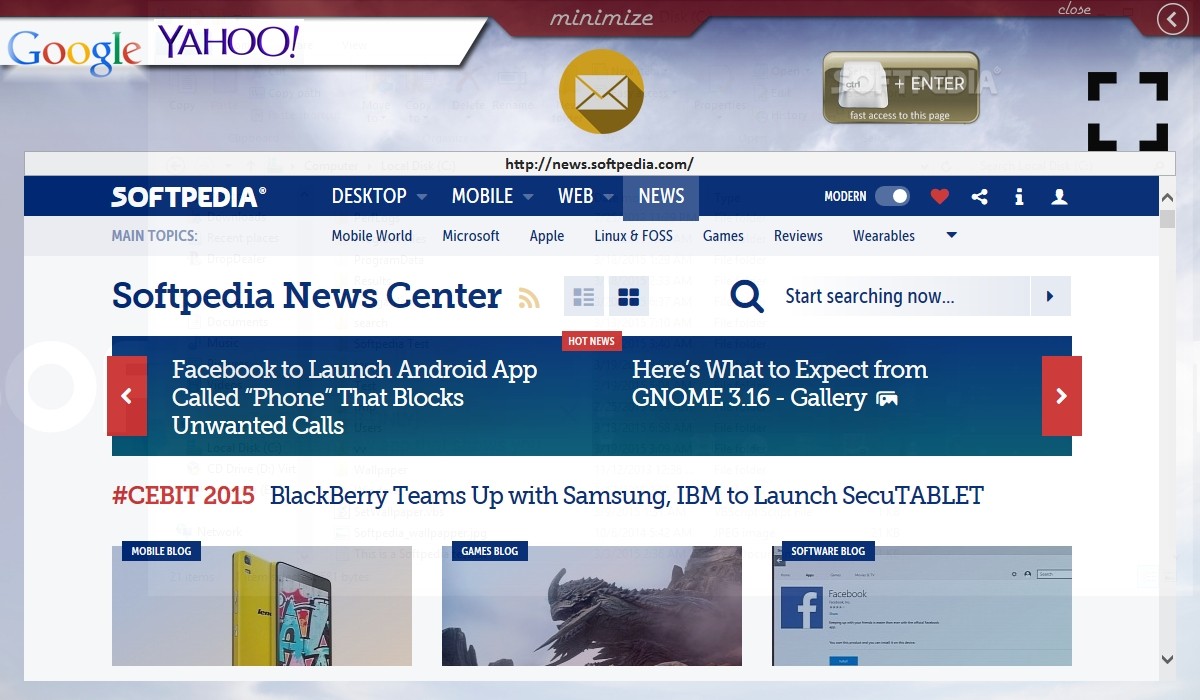Image resolution: width=1200 pixels, height=700 pixels.
Task: Open the Facebook app screenshot thumbnail
Action: pos(922,606)
